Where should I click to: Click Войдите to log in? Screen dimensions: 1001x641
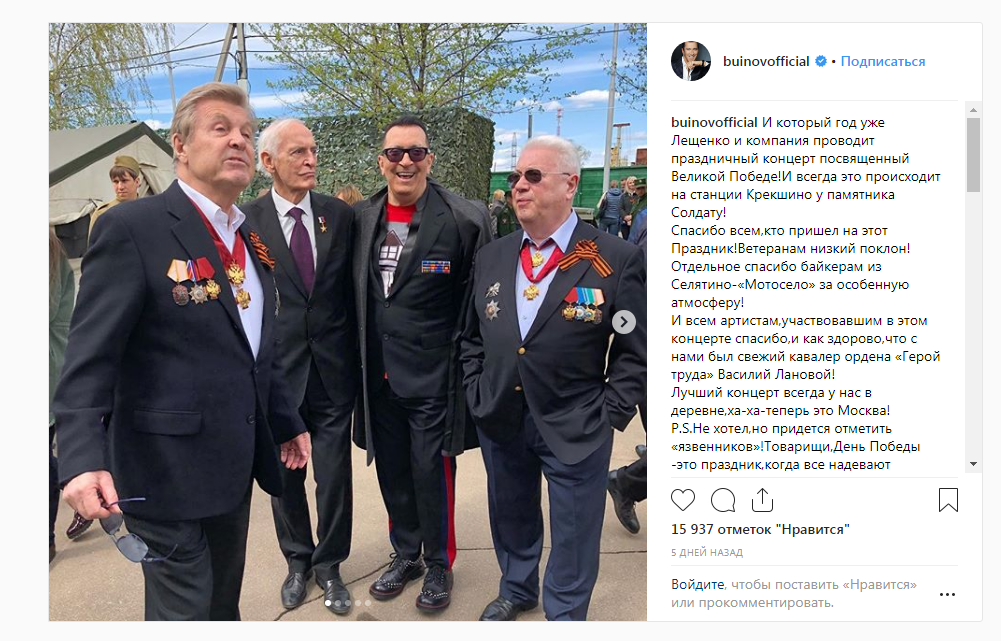coord(697,584)
